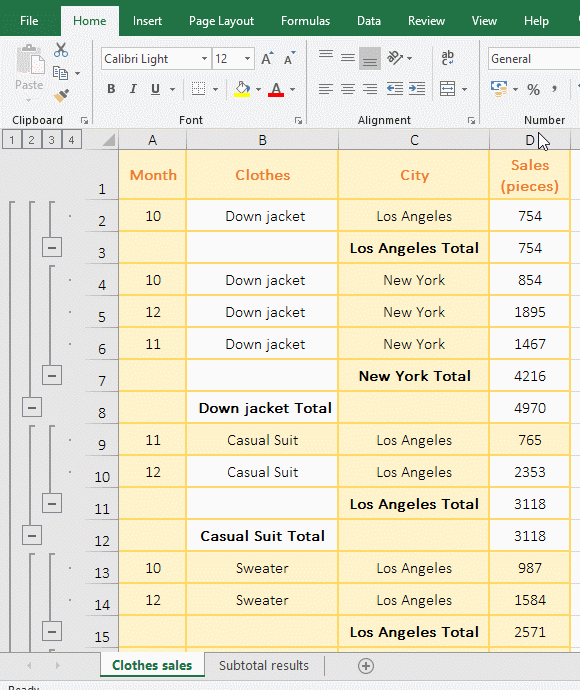
Task: Apply Percent Style format
Action: pos(533,89)
